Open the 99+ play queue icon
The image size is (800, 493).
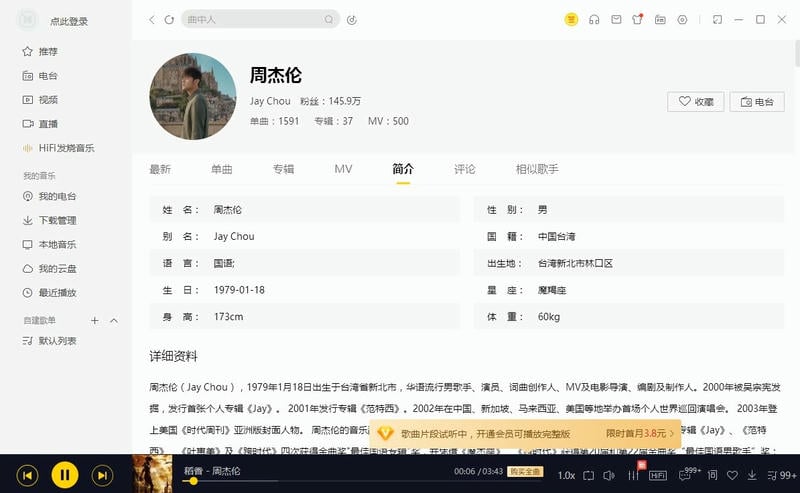[x=781, y=476]
